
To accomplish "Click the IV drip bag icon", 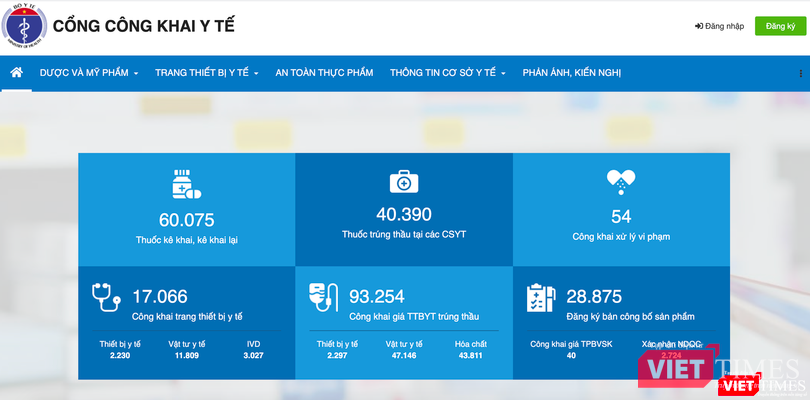I will [x=324, y=297].
